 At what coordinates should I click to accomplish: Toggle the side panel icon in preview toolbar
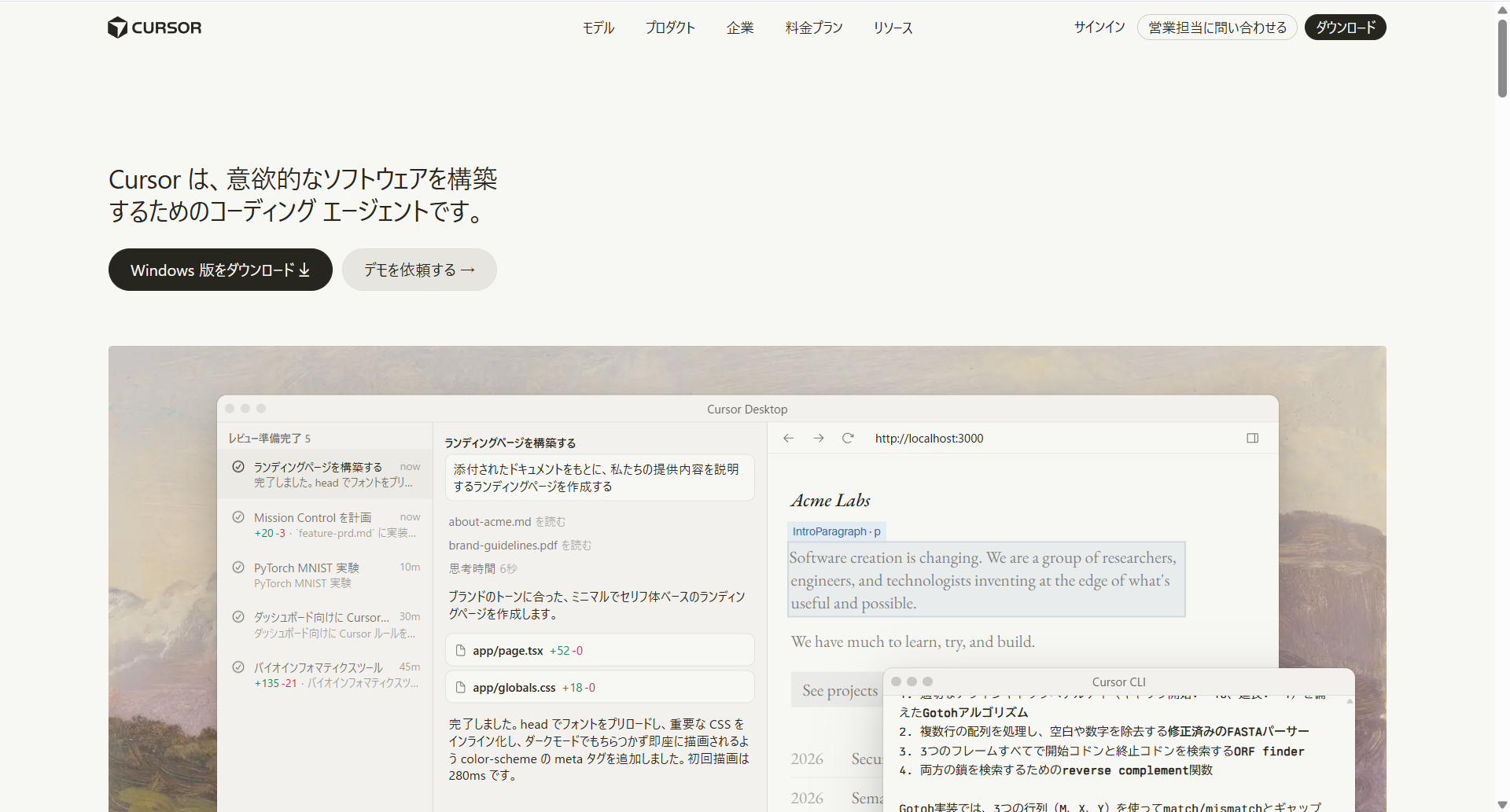point(1253,438)
